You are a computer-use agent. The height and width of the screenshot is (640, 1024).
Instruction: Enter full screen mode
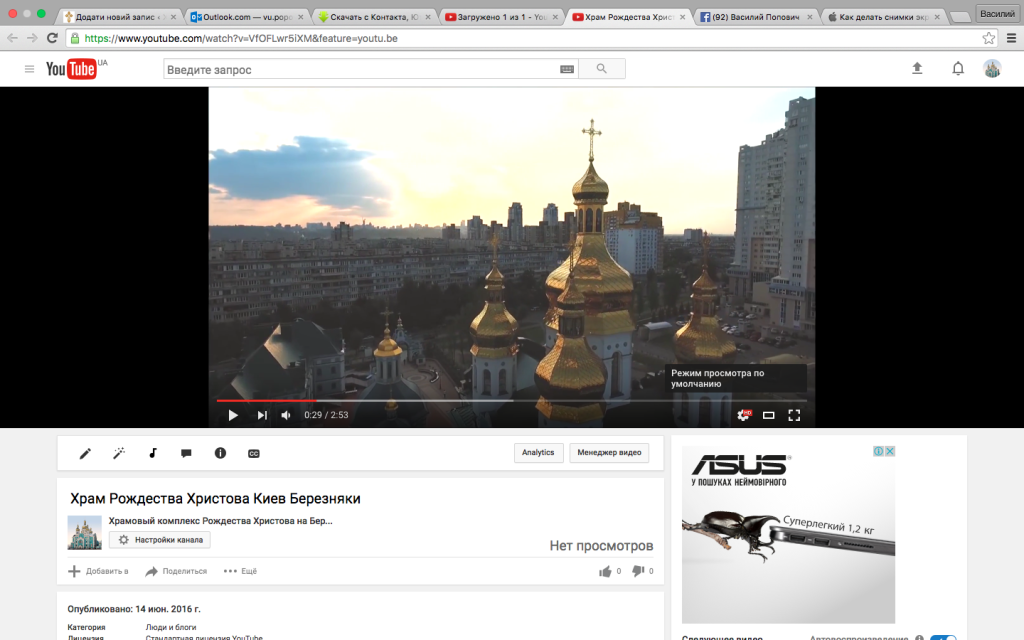pyautogui.click(x=794, y=415)
